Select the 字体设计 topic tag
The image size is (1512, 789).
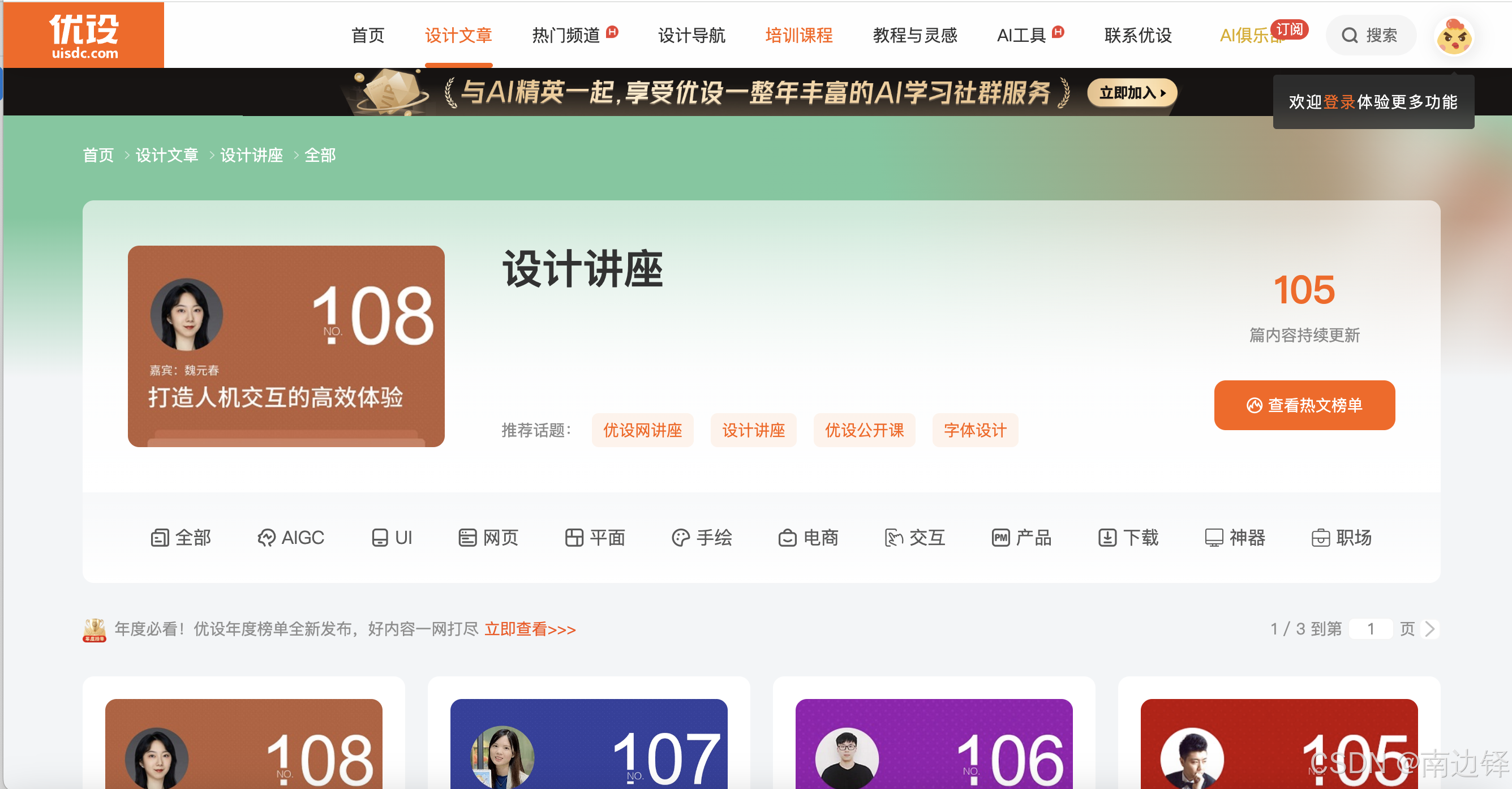[x=974, y=430]
